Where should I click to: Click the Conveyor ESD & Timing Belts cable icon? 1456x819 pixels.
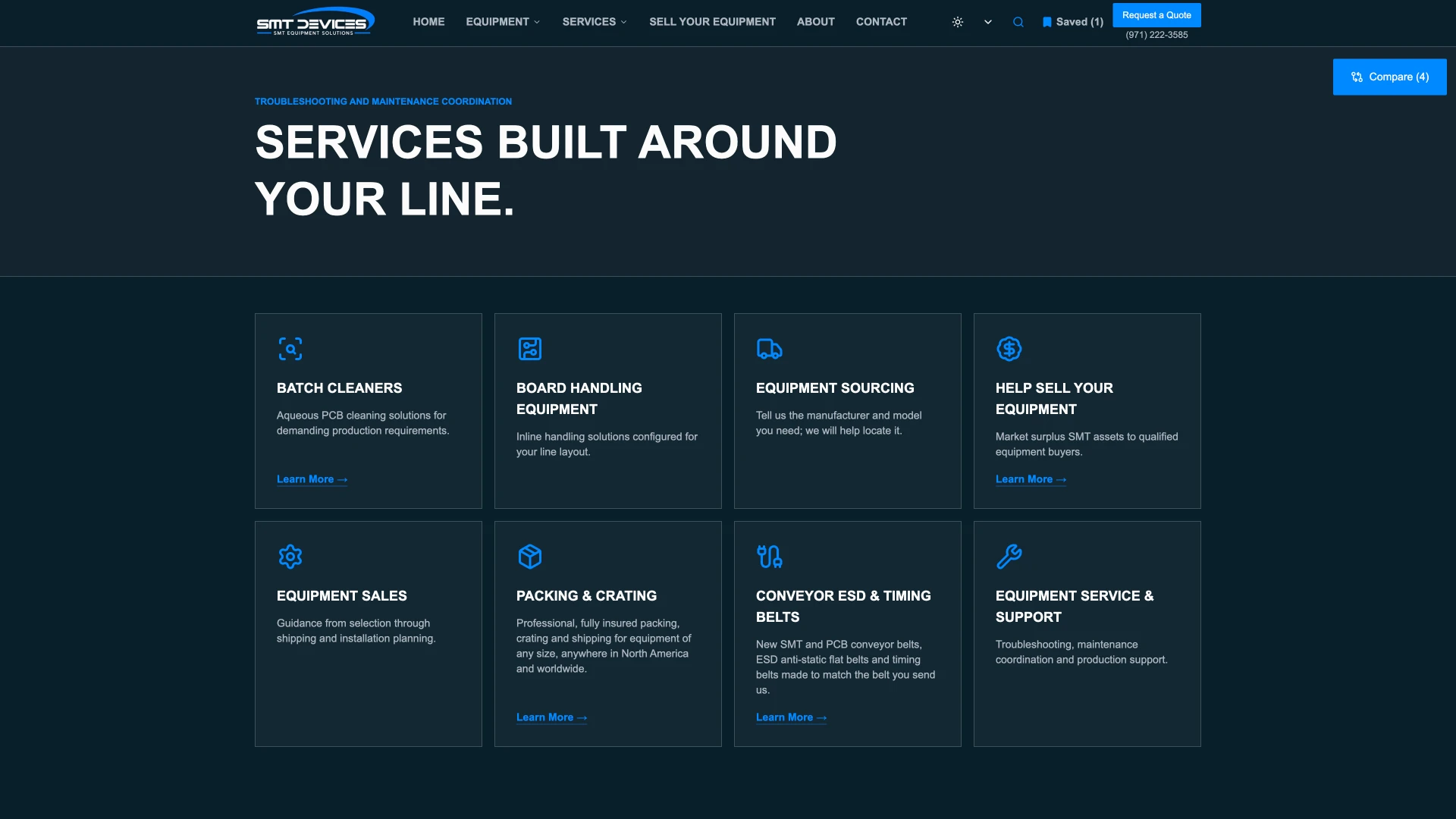point(770,557)
